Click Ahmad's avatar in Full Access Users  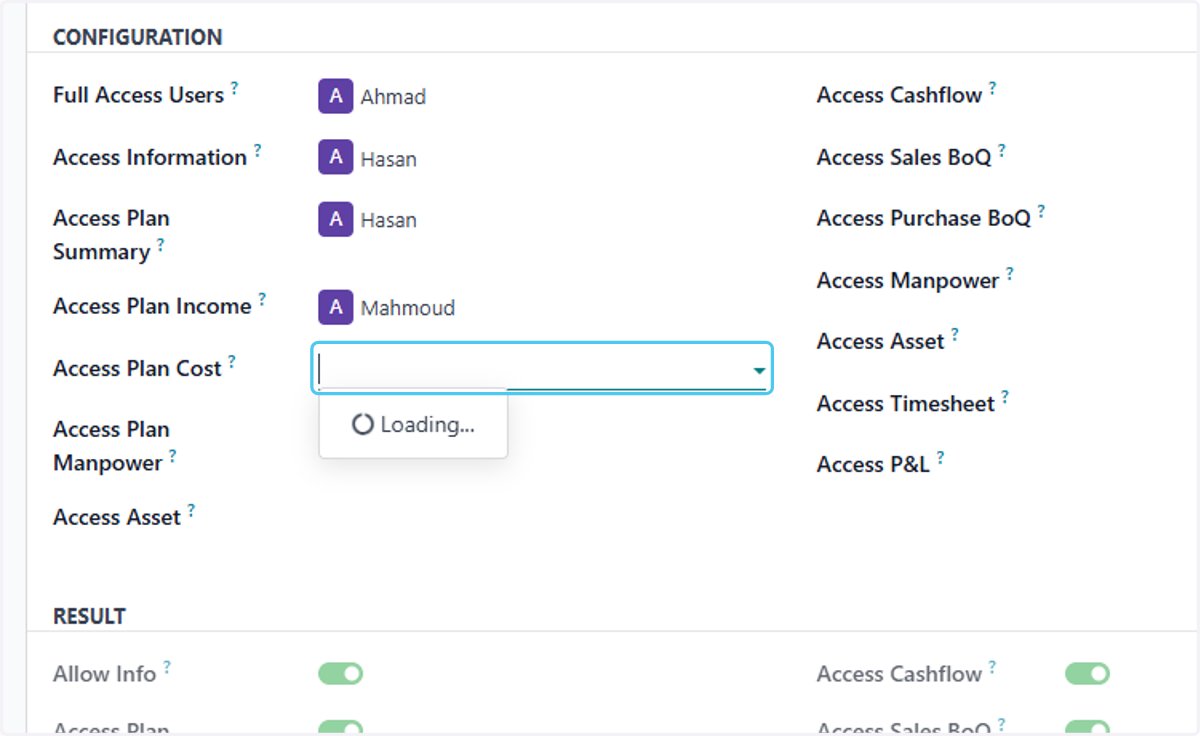coord(336,96)
